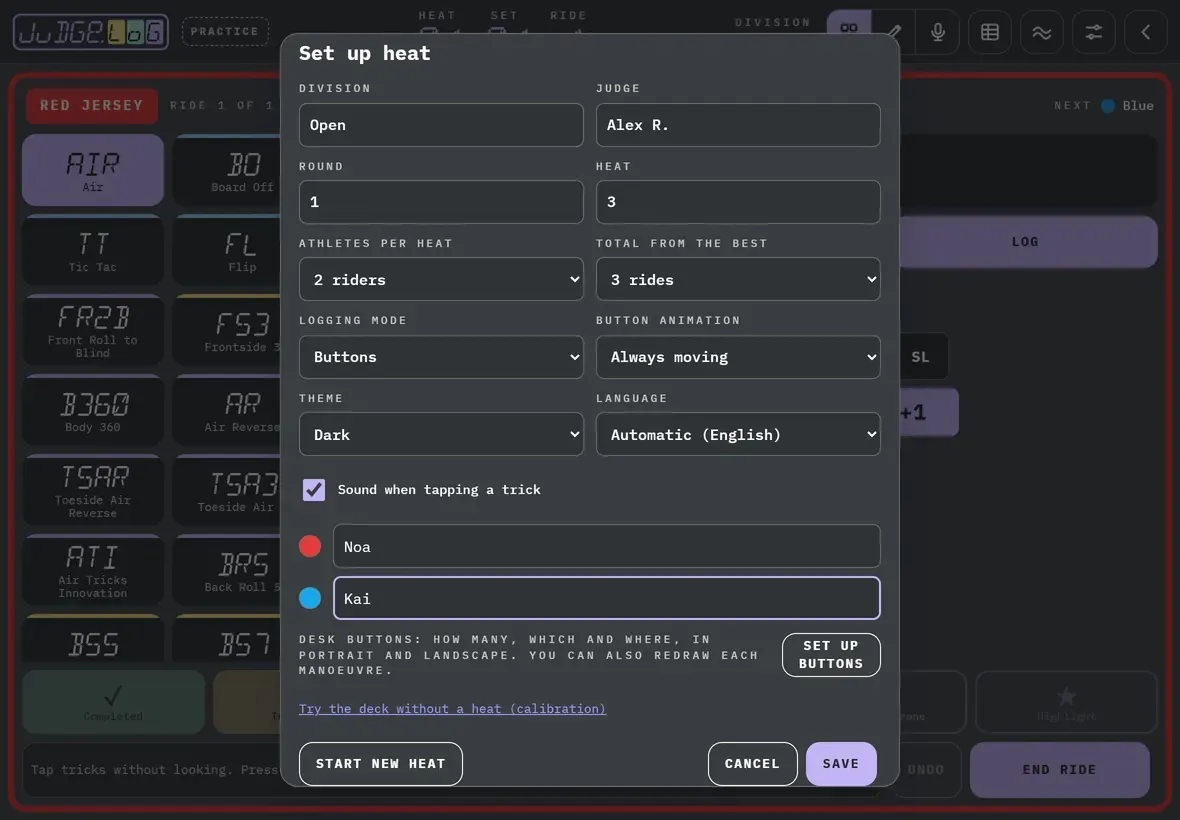1180x820 pixels.
Task: Tap the FL Flip trick button
Action: tap(227, 251)
